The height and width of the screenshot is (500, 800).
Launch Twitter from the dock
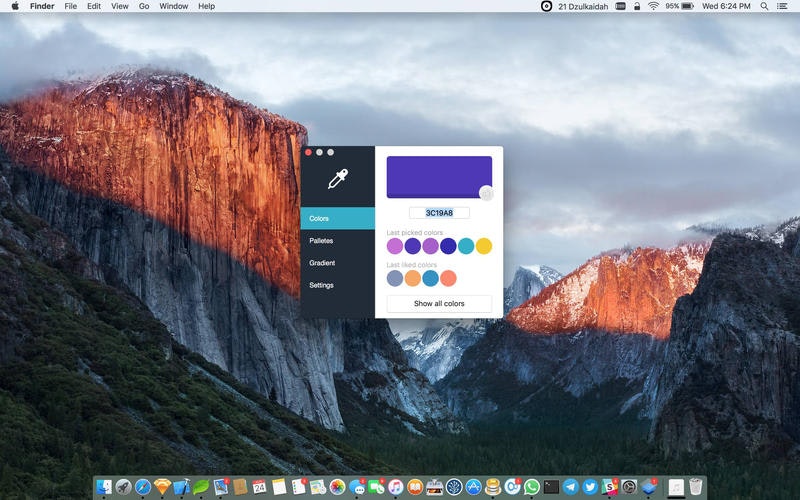(x=590, y=487)
